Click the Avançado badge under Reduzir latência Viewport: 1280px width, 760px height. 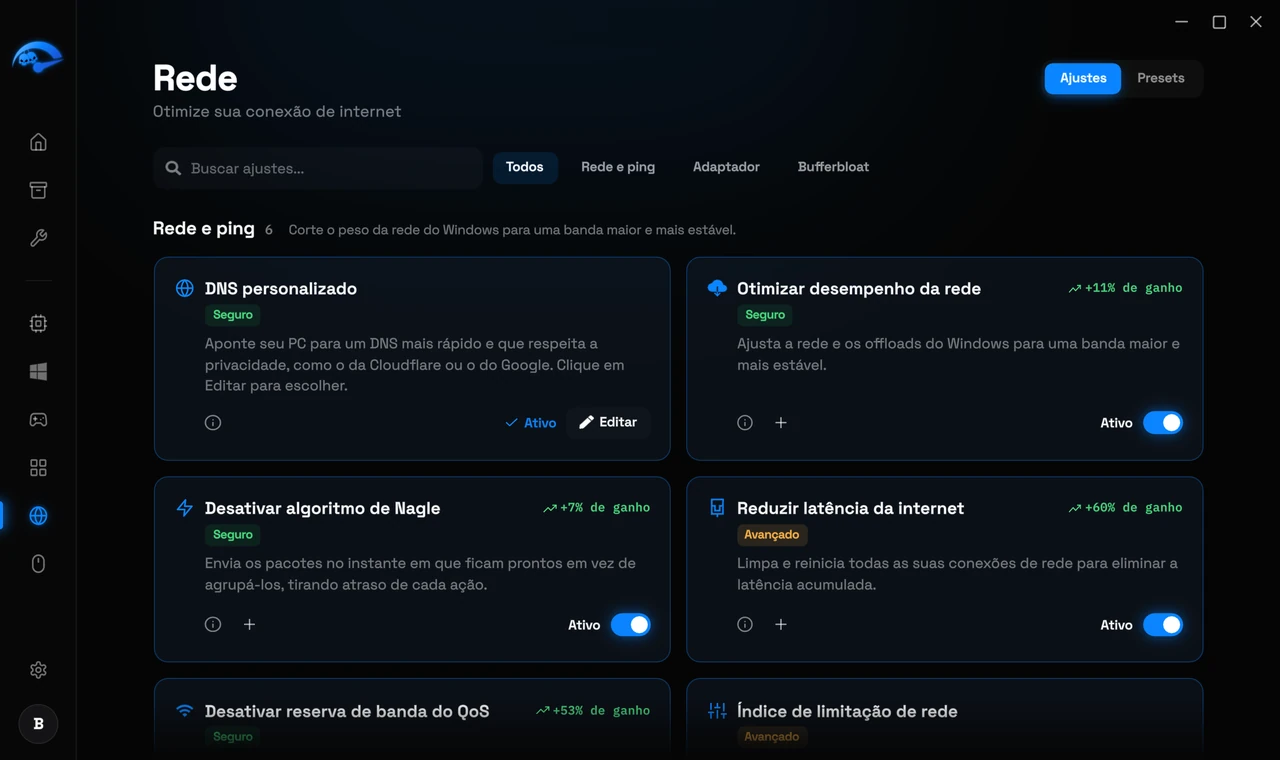772,535
